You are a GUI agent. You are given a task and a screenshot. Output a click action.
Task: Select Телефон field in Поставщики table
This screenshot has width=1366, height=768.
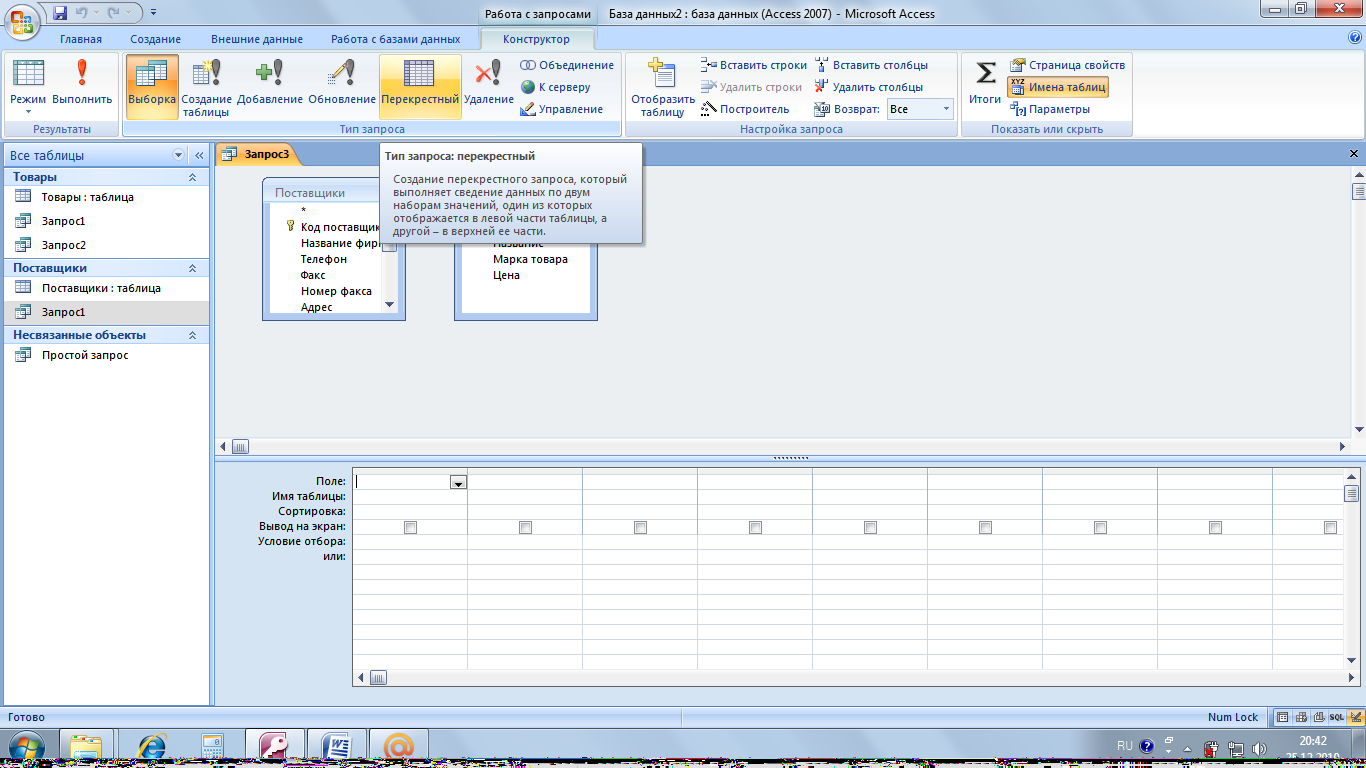(324, 259)
